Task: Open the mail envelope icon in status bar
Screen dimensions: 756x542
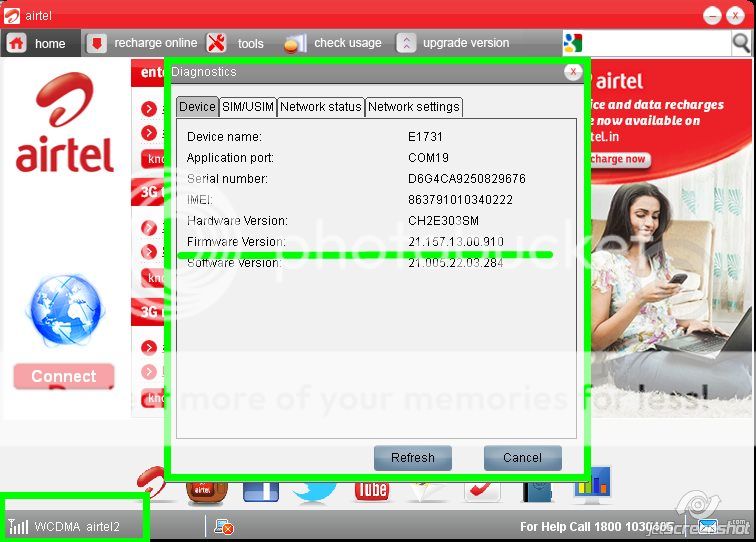Action: (708, 526)
